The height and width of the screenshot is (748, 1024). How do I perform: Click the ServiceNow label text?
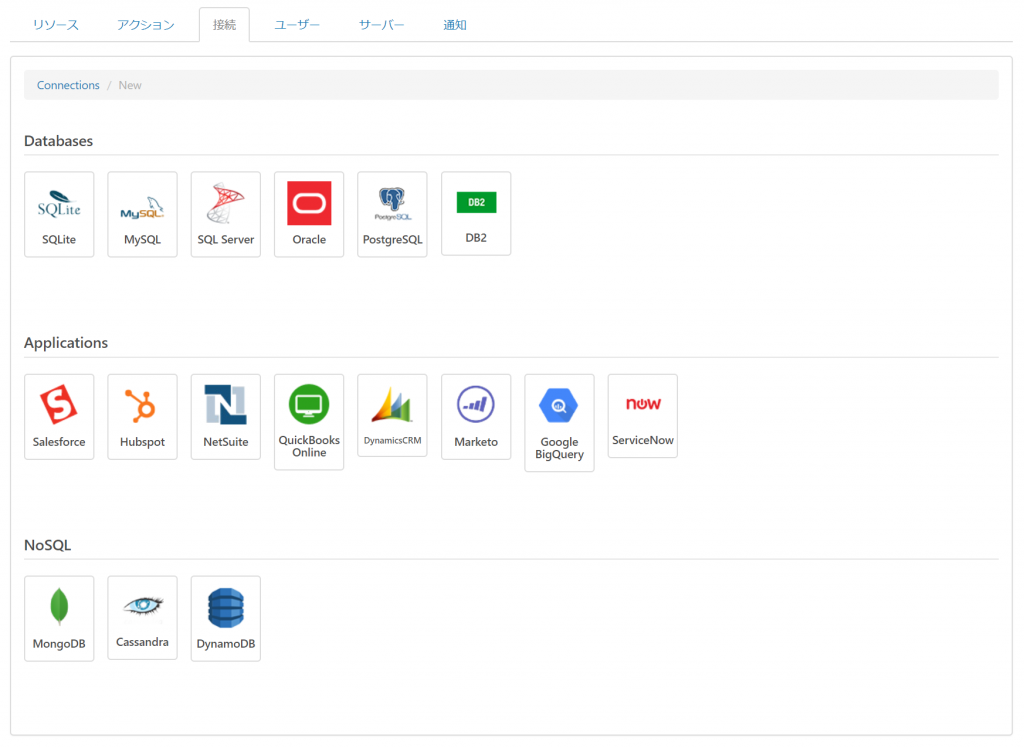tap(643, 440)
